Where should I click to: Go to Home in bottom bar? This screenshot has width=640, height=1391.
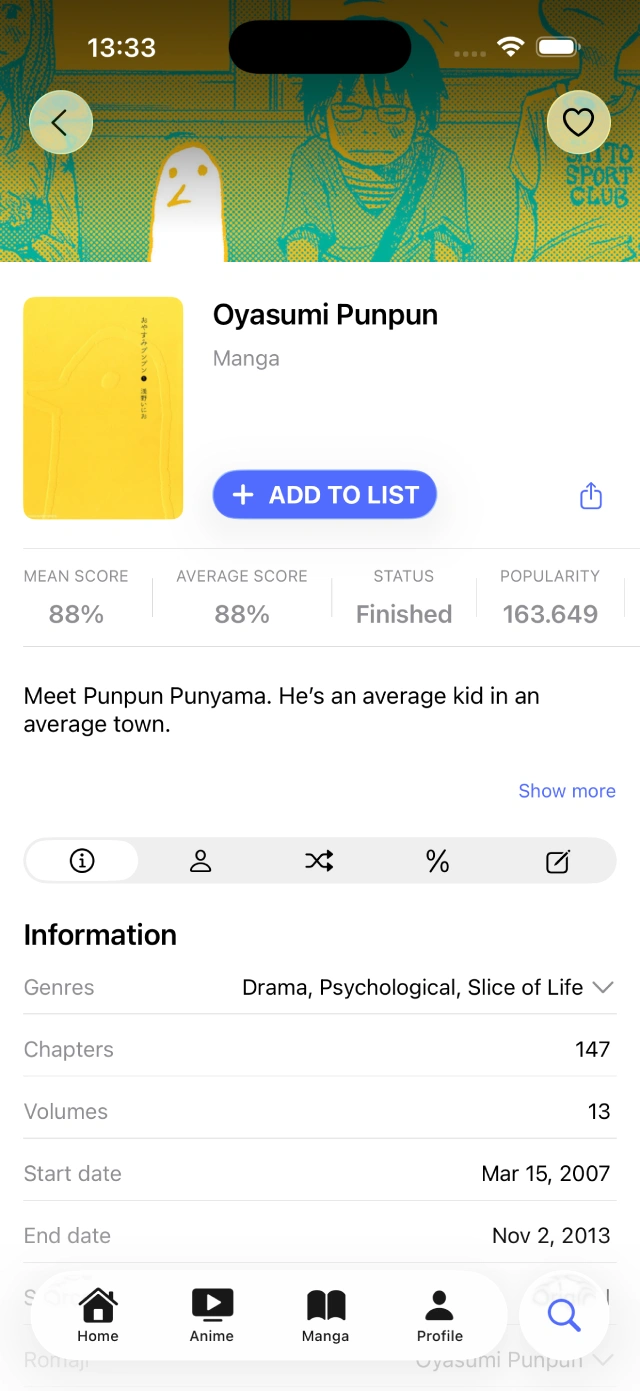coord(98,1315)
